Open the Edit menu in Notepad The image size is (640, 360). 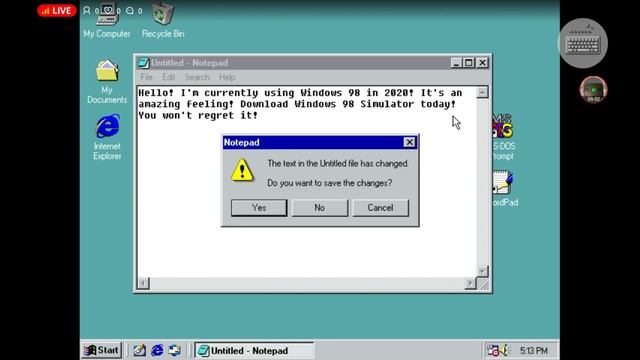point(168,77)
